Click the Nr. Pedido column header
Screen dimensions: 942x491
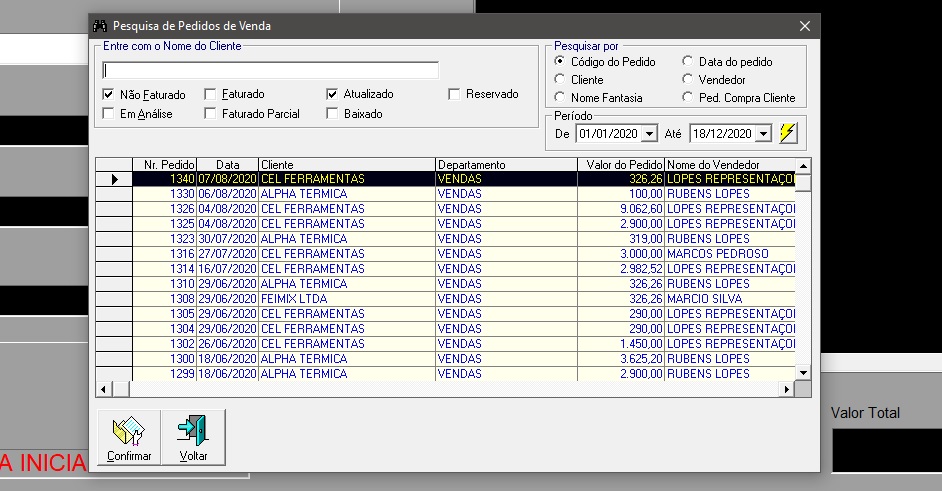click(164, 165)
